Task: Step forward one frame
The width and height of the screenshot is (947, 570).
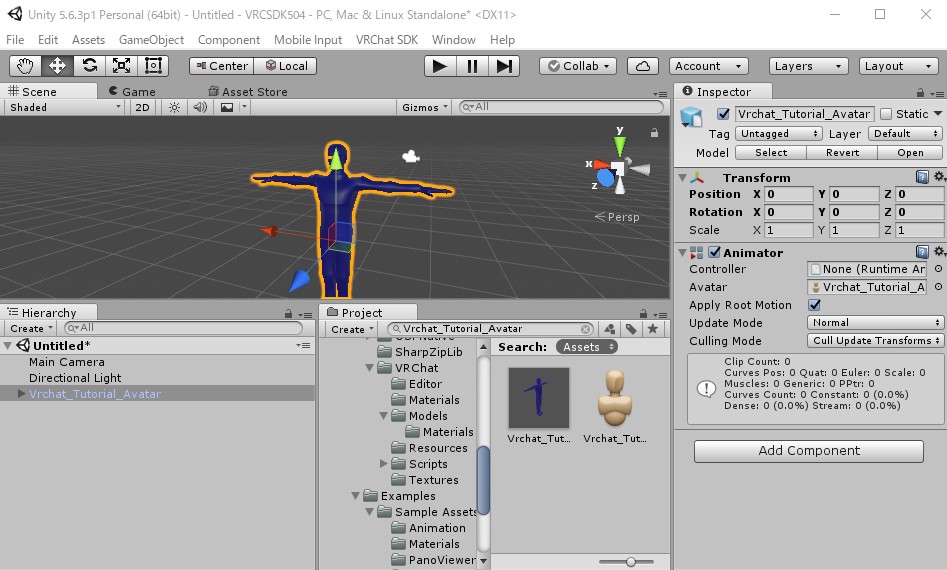Action: click(504, 66)
